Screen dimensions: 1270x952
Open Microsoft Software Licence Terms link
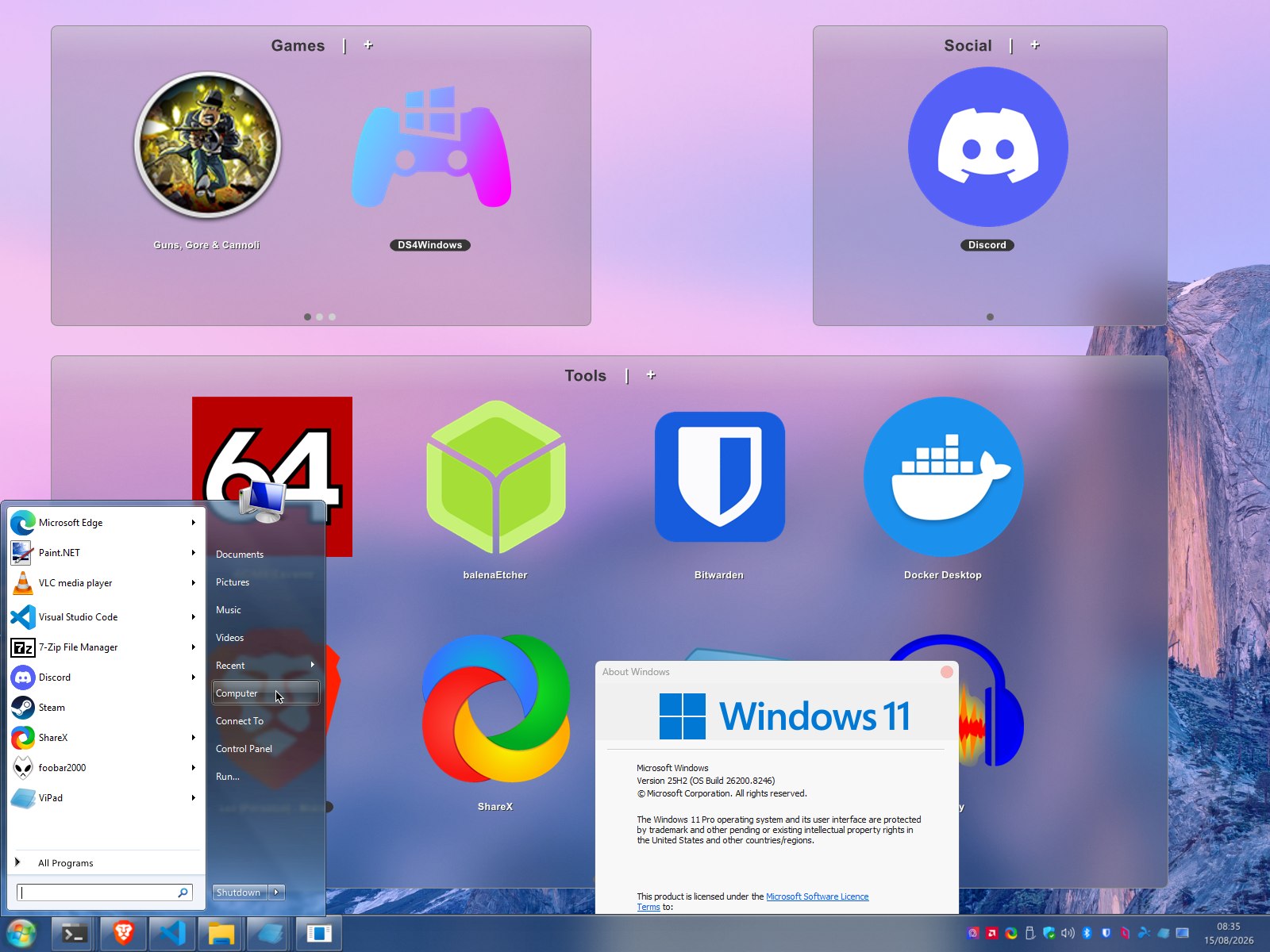[817, 896]
